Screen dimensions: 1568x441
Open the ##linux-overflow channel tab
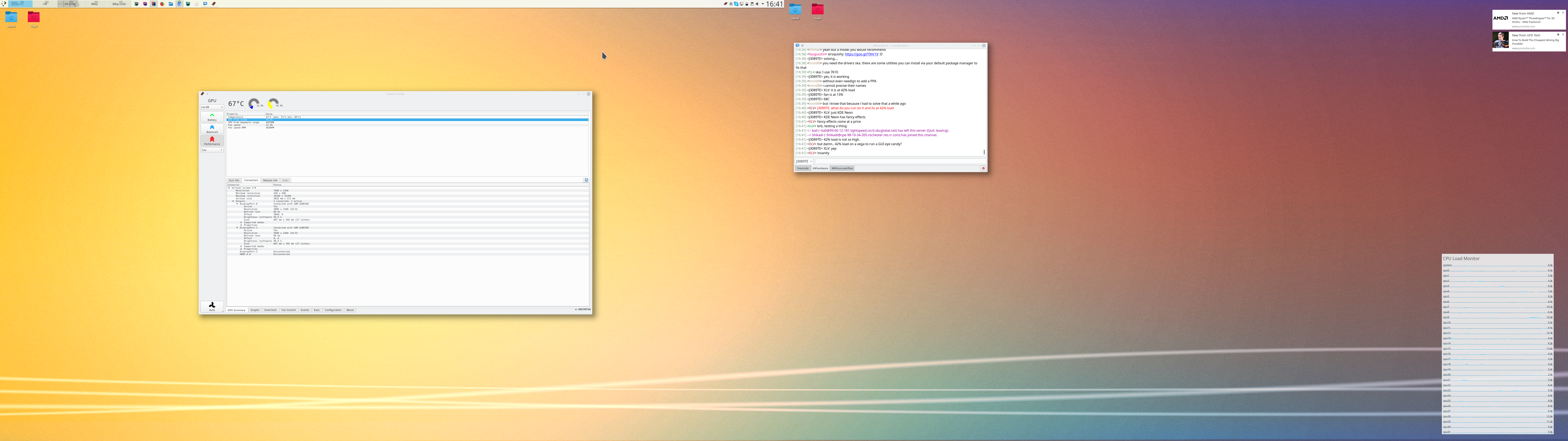tap(842, 168)
